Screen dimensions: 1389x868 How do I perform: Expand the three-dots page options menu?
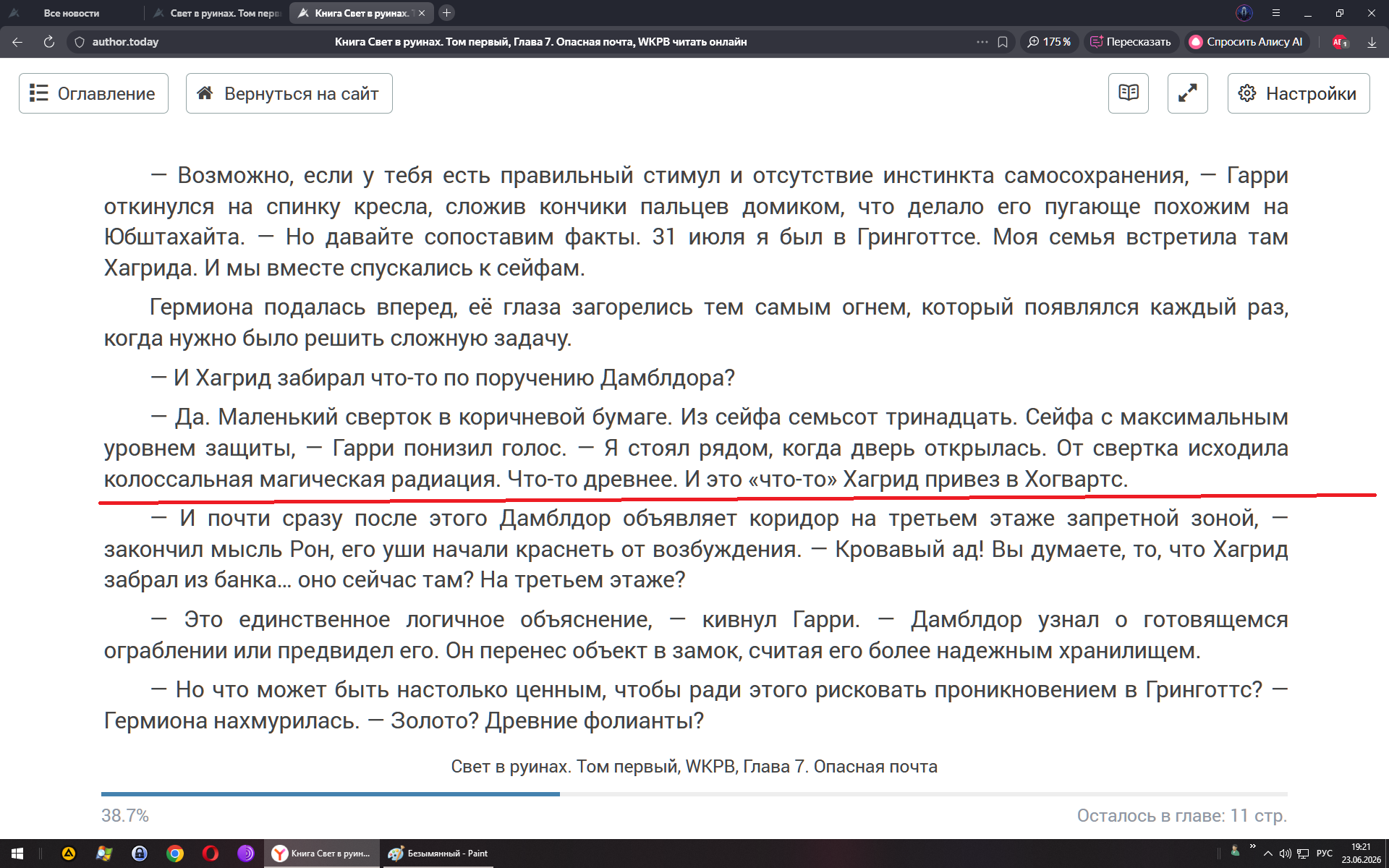(982, 42)
